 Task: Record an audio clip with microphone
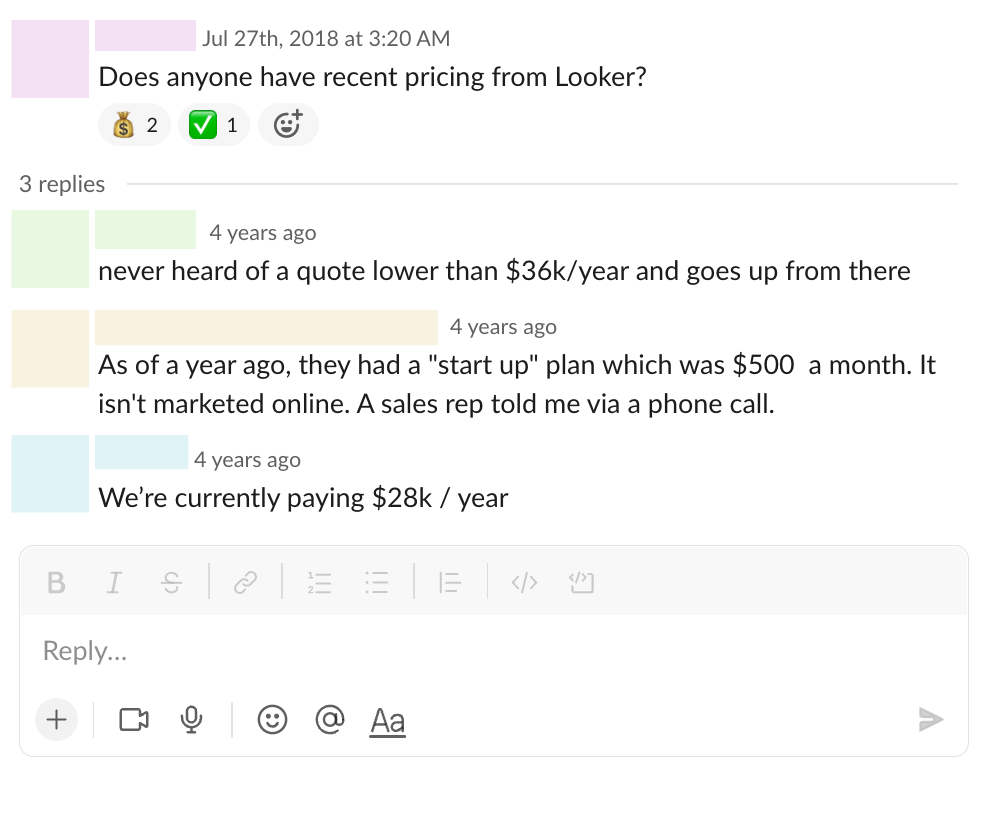192,719
